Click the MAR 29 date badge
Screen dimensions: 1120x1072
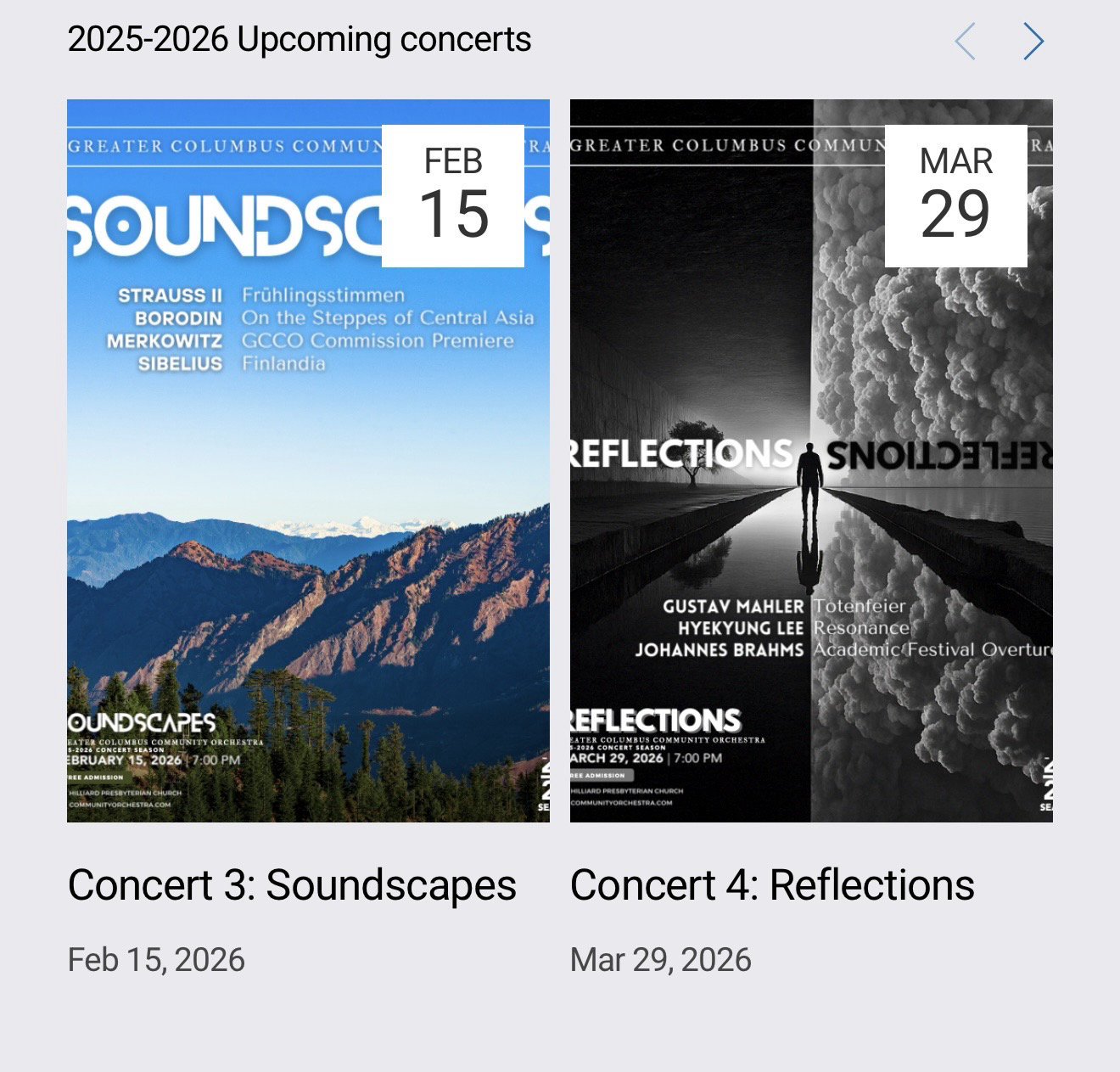click(x=955, y=196)
